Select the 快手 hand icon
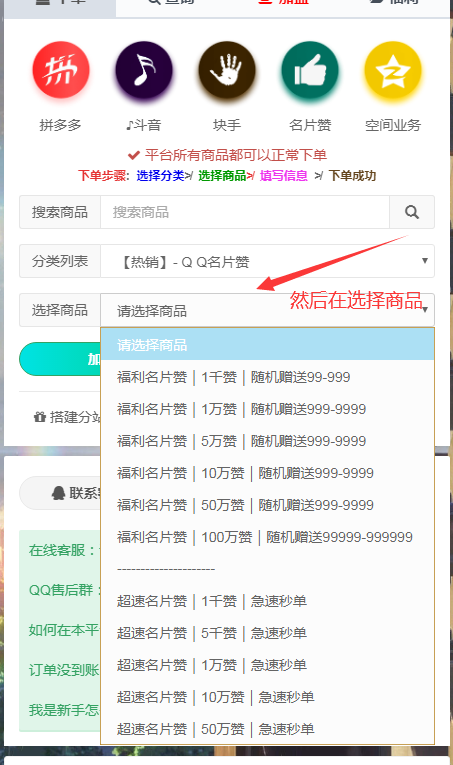Image resolution: width=453 pixels, height=765 pixels. point(227,70)
